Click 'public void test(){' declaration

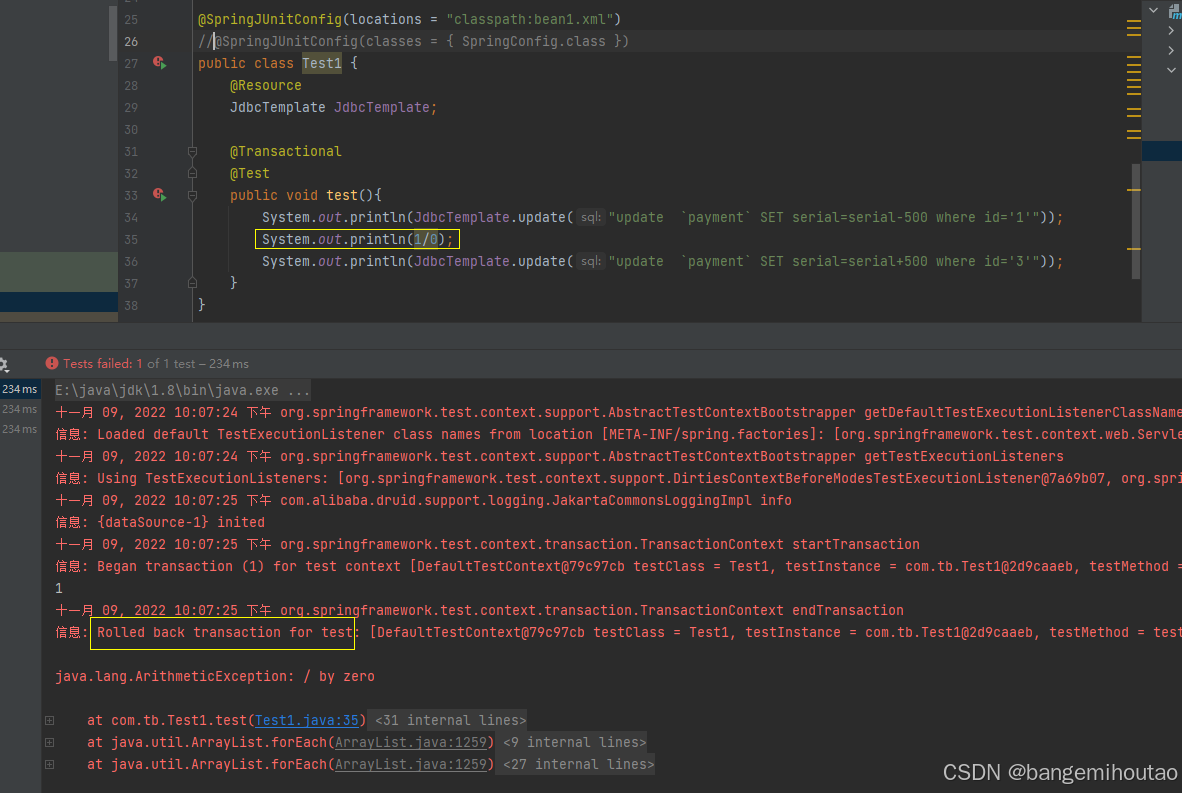(x=305, y=195)
